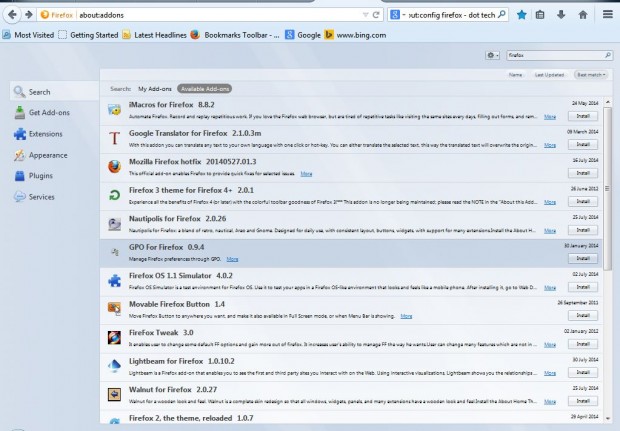Click the scrollbar down arrow

point(607,418)
